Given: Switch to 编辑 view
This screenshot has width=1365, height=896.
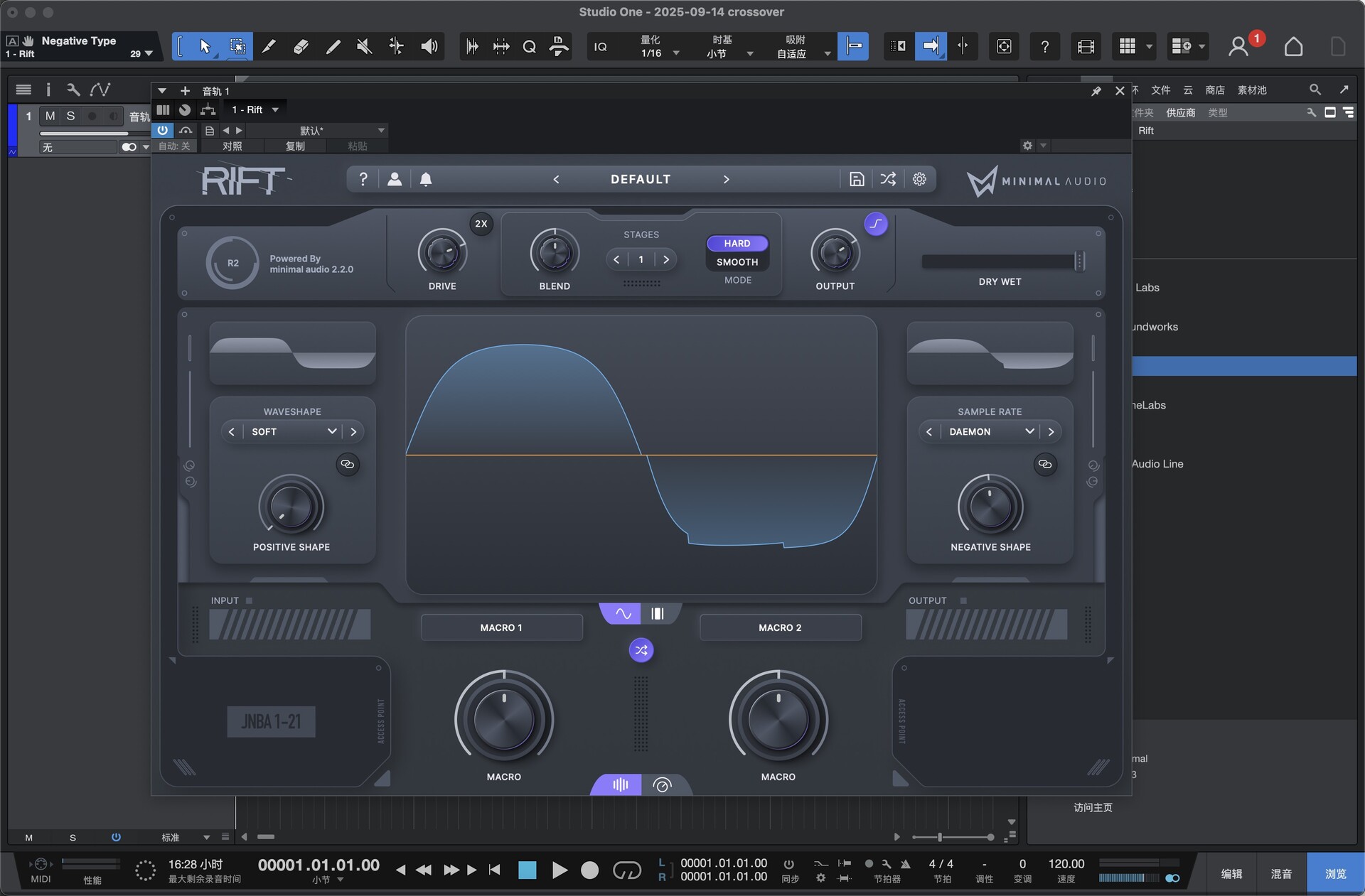Looking at the screenshot, I should (1232, 873).
